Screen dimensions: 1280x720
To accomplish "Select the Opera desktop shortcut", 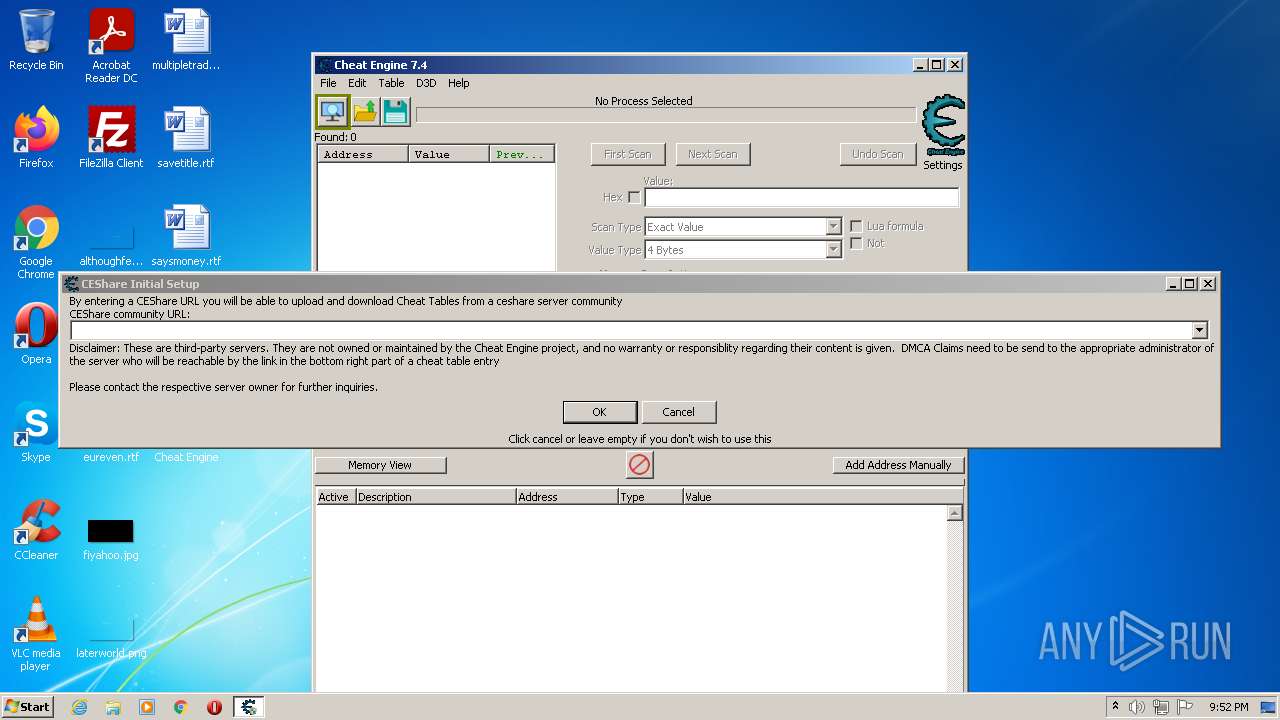I will [36, 334].
